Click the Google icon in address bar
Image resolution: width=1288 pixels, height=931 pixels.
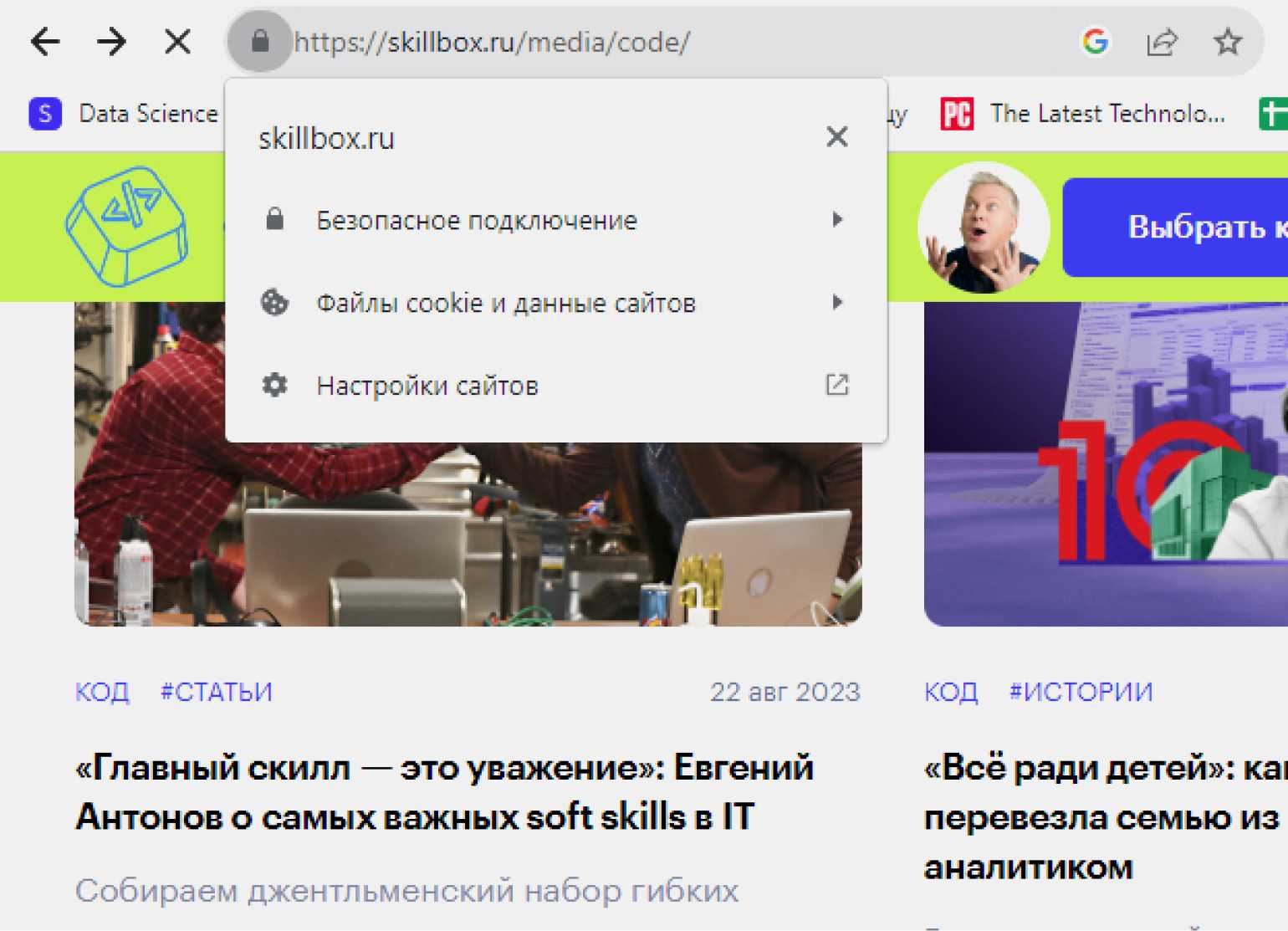[x=1095, y=42]
